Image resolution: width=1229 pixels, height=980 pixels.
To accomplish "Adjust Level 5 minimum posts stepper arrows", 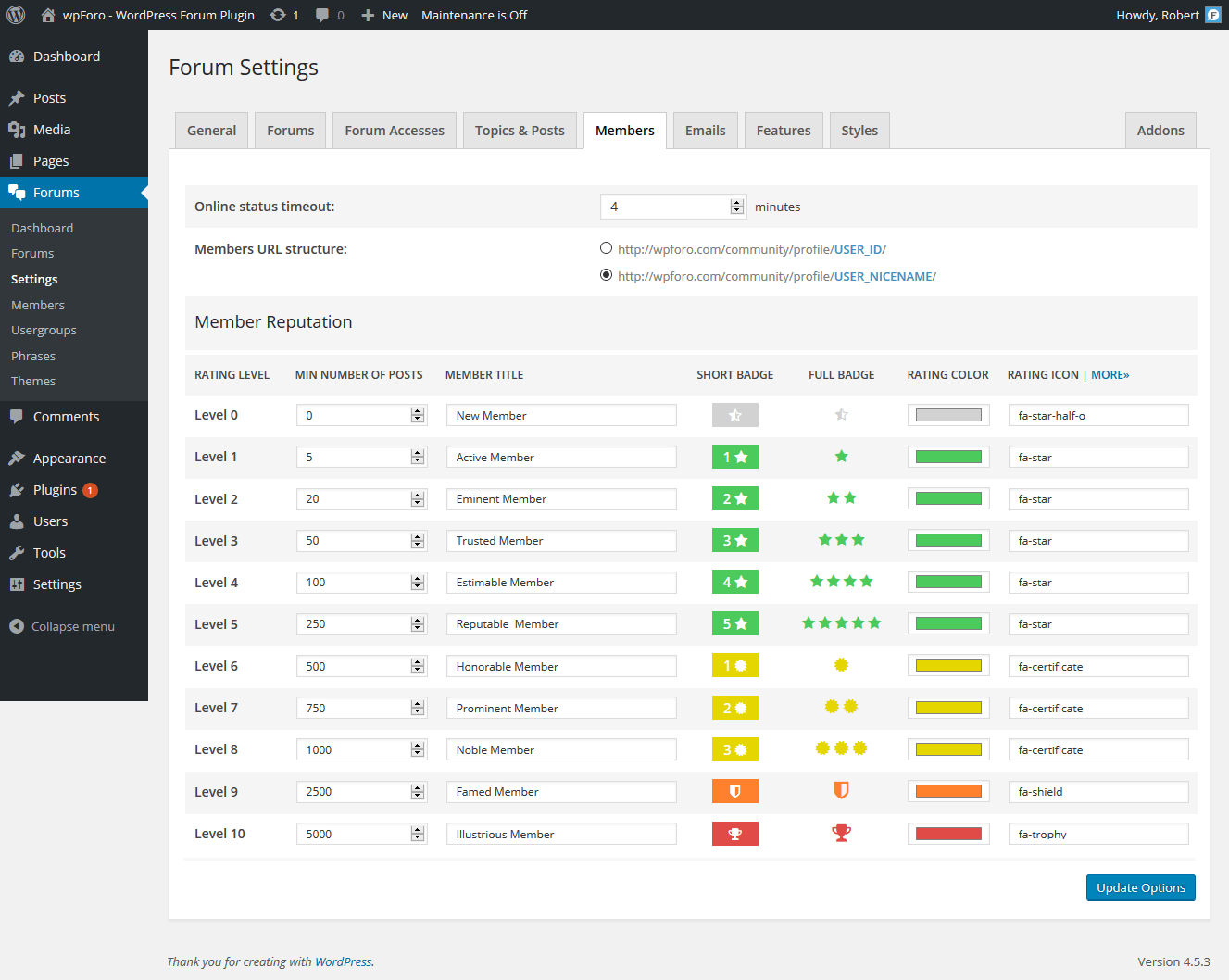I will 418,624.
